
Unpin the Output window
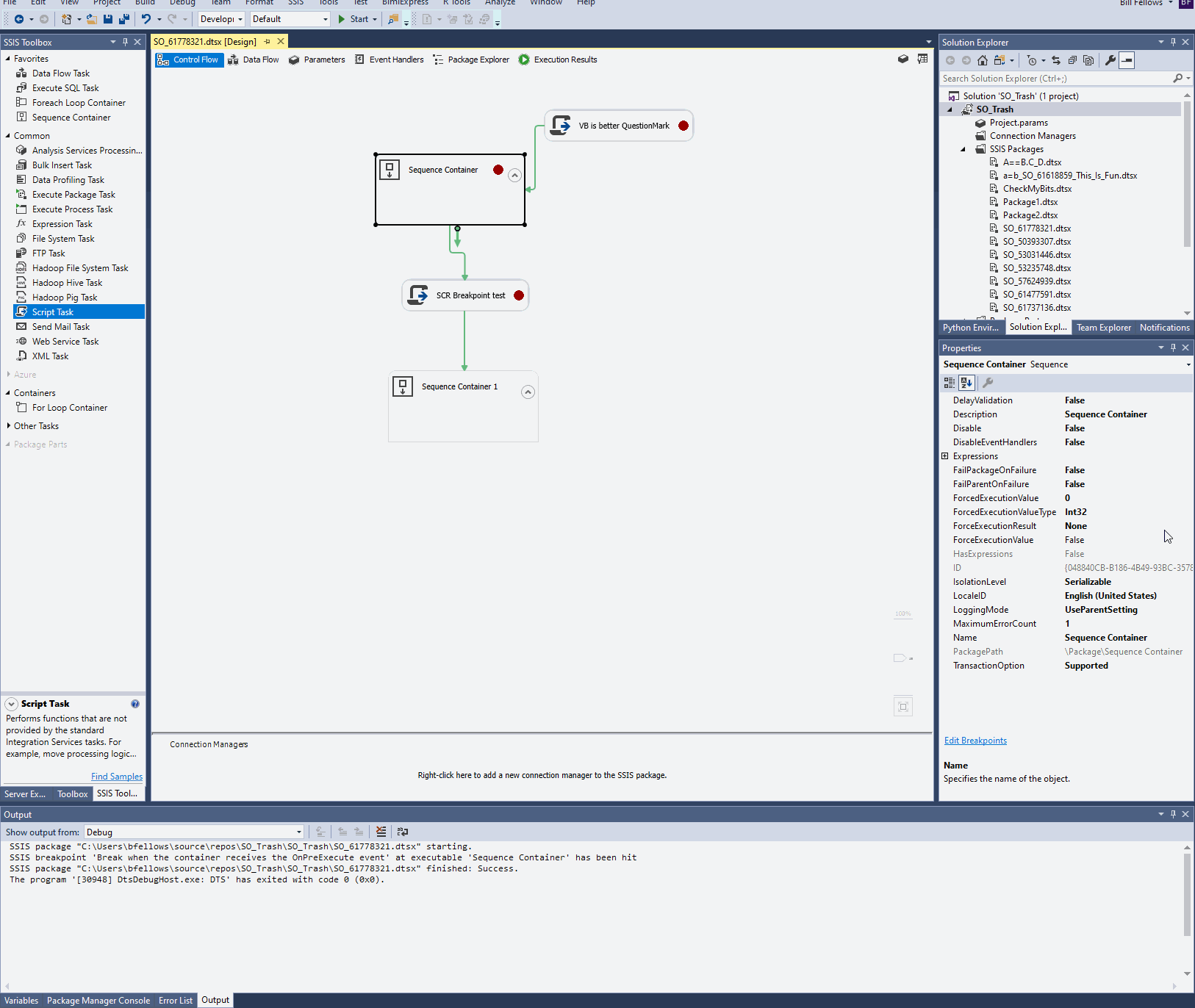point(1173,814)
